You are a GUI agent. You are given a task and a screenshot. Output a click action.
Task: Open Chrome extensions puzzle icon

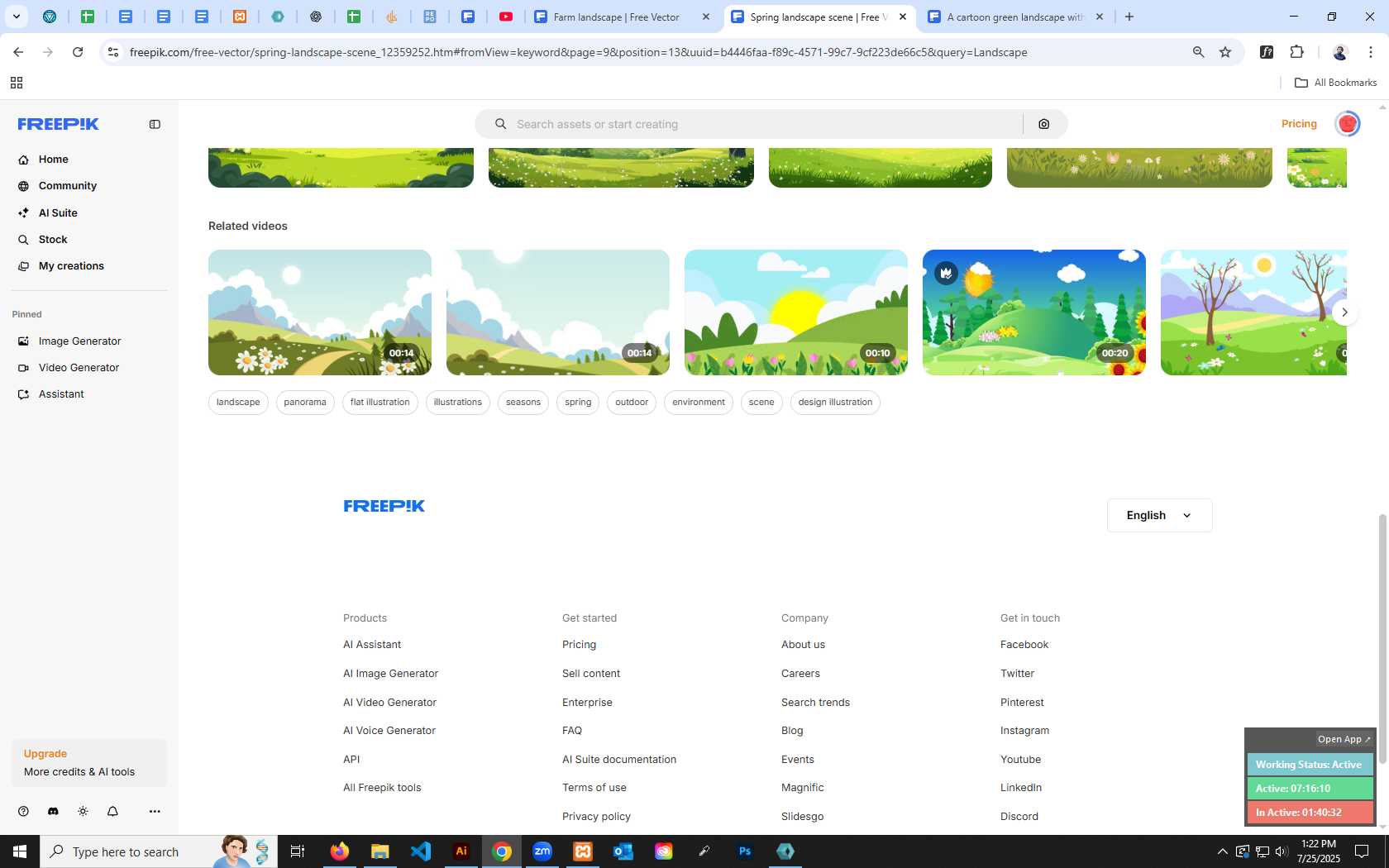coord(1296,52)
